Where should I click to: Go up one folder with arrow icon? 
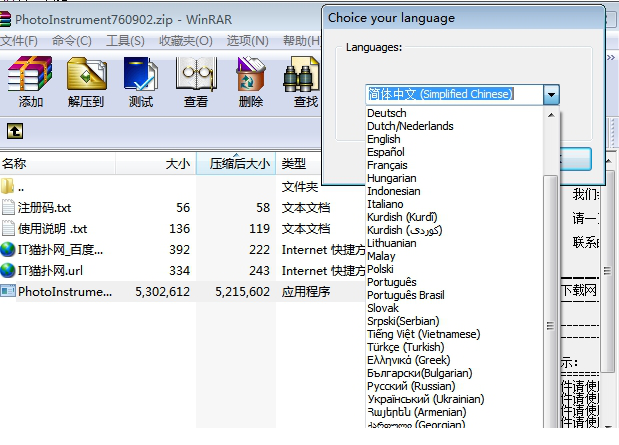tap(15, 131)
